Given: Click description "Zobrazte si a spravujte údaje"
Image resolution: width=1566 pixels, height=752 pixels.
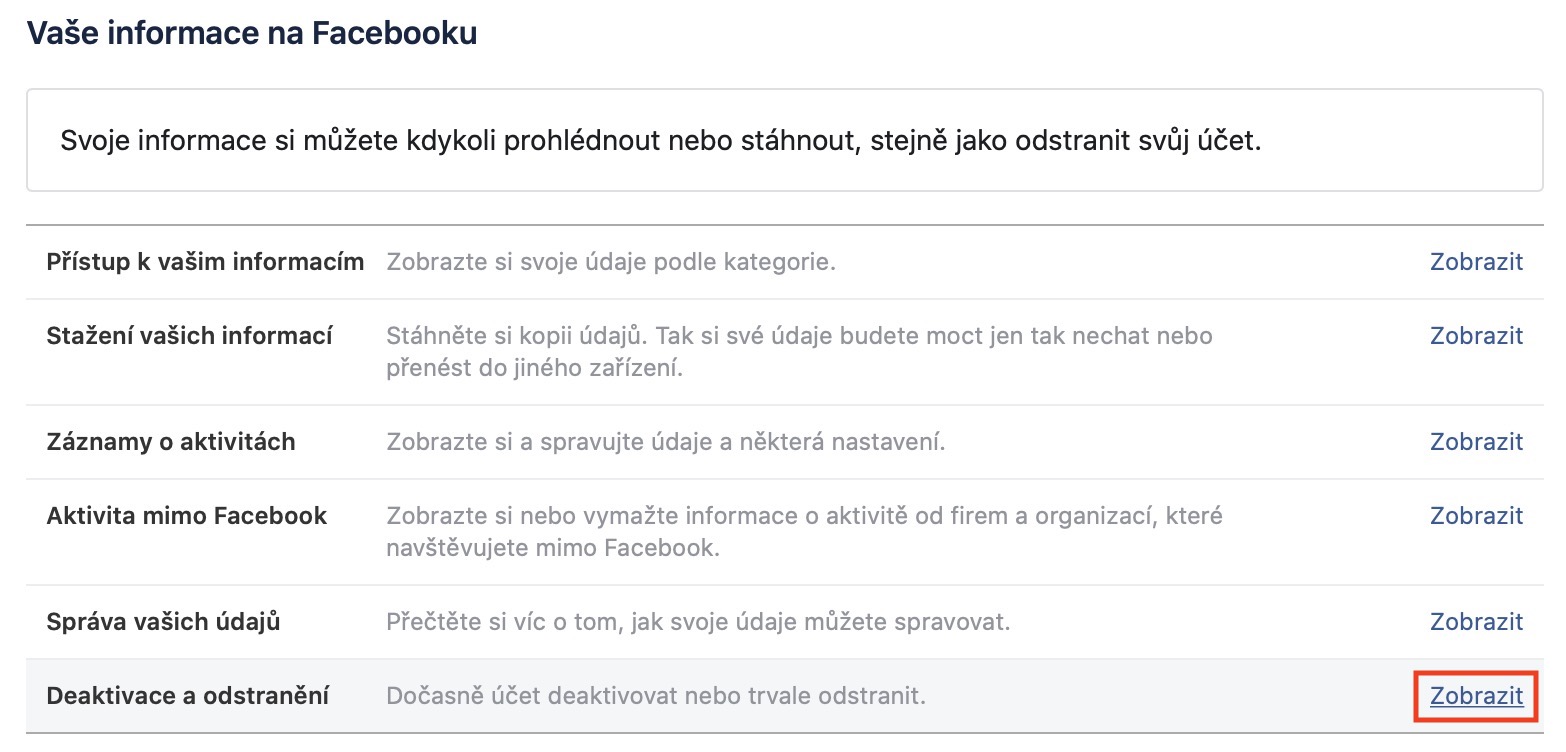Looking at the screenshot, I should pos(666,442).
